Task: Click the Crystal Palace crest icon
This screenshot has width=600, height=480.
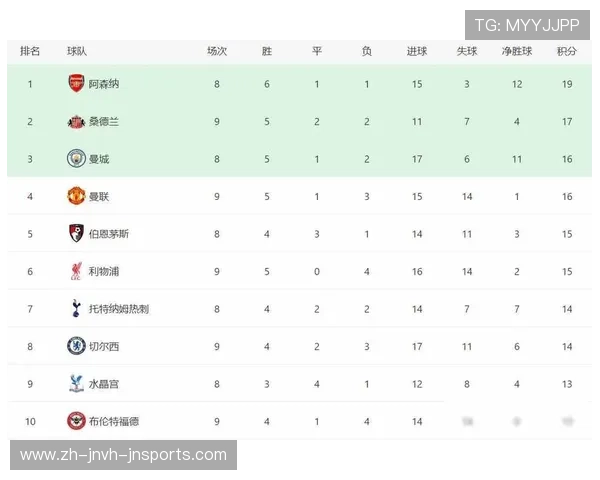Action: tap(76, 384)
